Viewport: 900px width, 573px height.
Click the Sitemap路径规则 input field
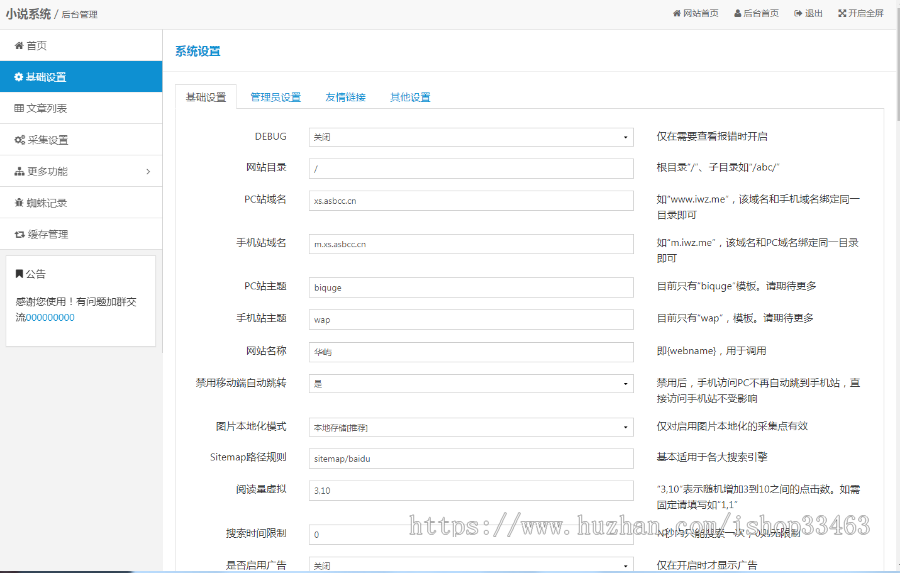pos(471,458)
